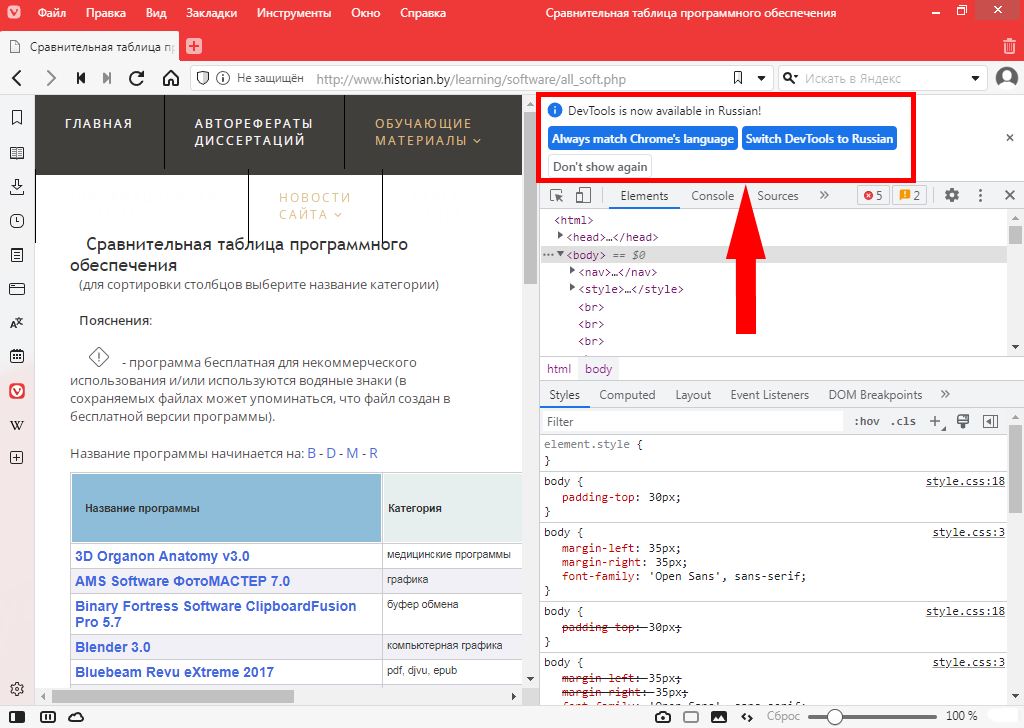Image resolution: width=1024 pixels, height=728 pixels.
Task: Toggle the side panel visibility button
Action: point(19,716)
